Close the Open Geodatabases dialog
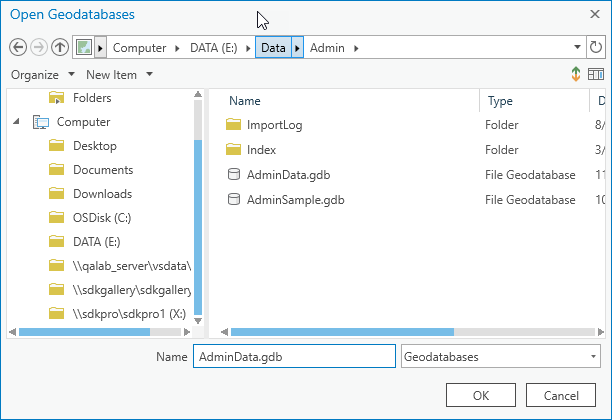612x420 pixels. 595,14
